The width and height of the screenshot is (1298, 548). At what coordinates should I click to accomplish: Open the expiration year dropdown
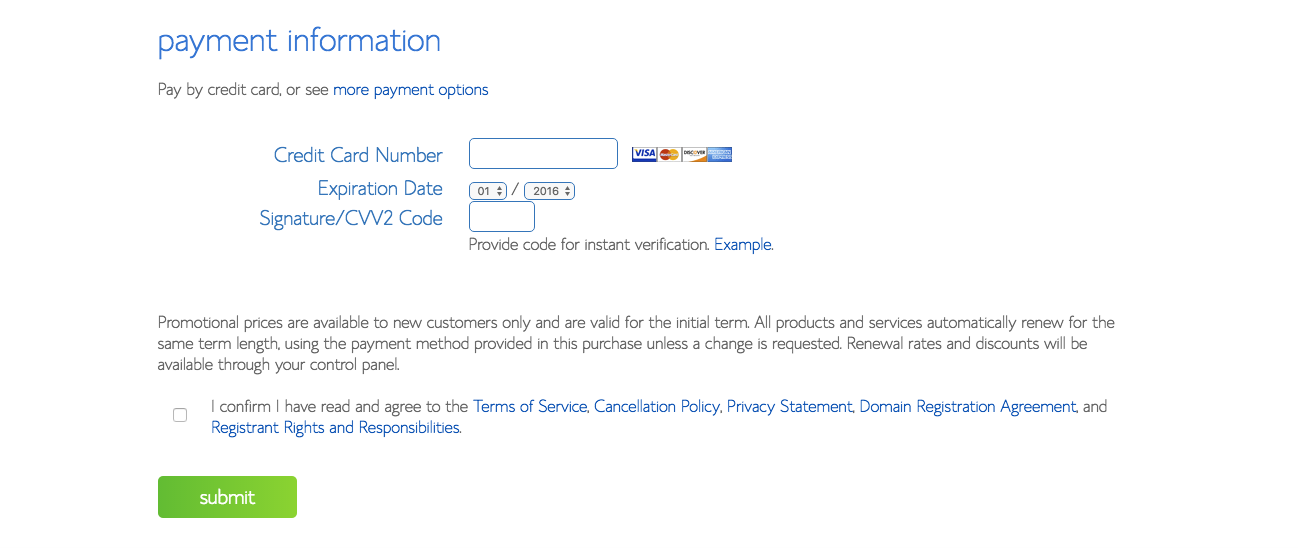(x=549, y=191)
